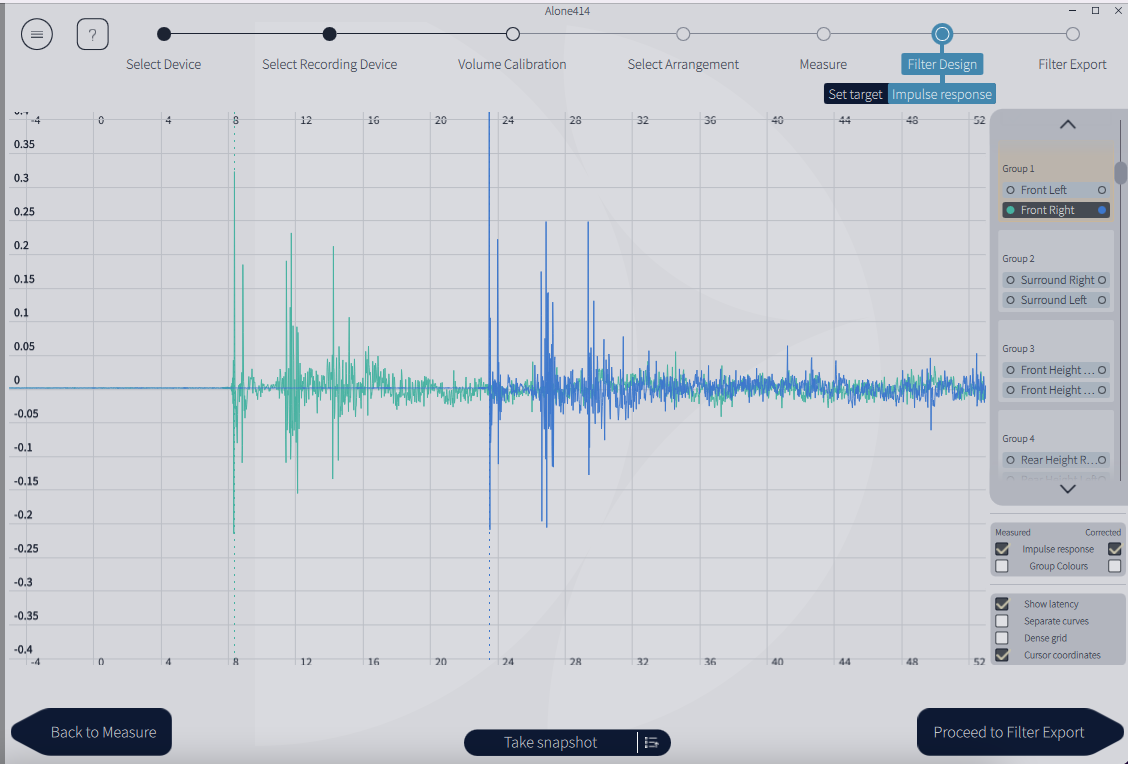Expand downward with the channel list down chevron
Viewport: 1128px width, 764px height.
(x=1068, y=489)
